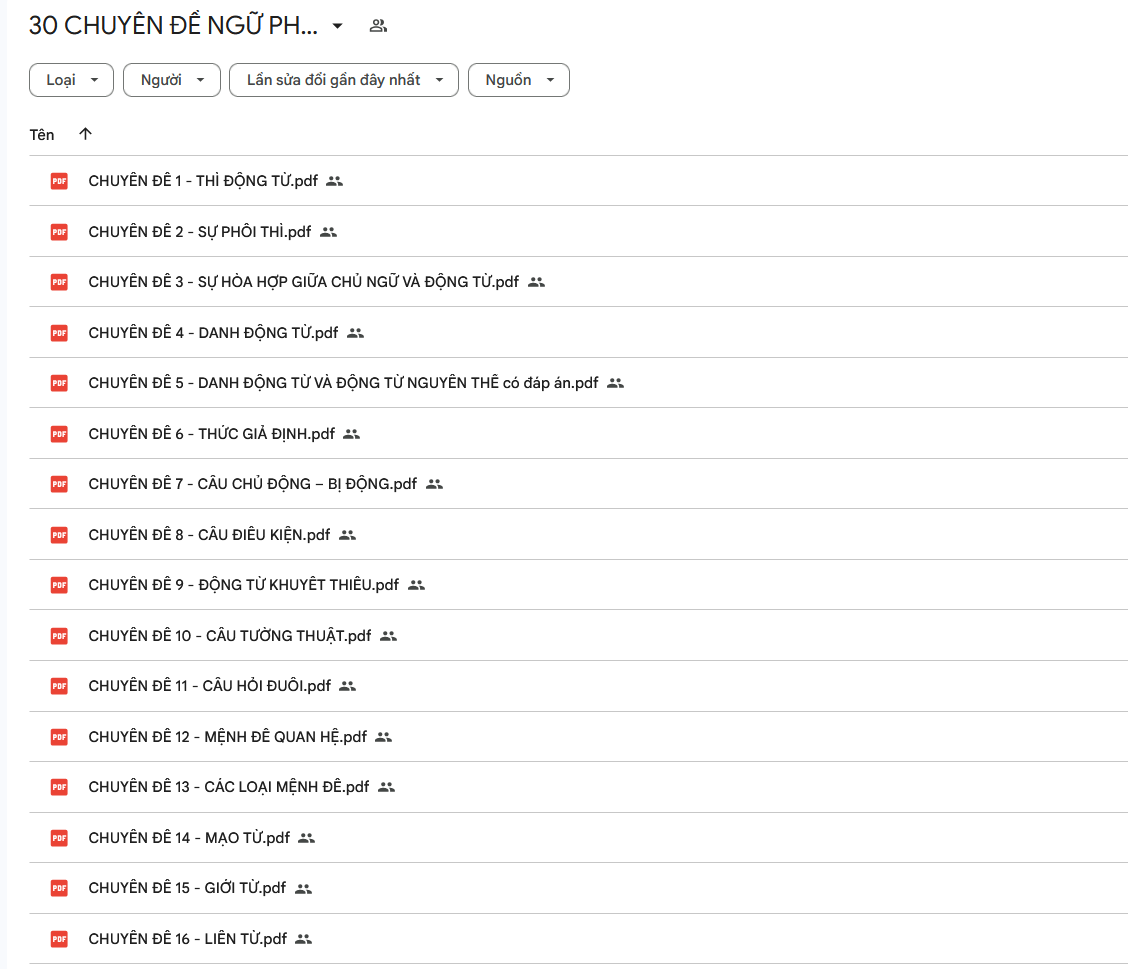Click the shared icon next to CÂU TƯỜNG THUẬT.pdf
This screenshot has width=1128, height=969.
[x=388, y=636]
